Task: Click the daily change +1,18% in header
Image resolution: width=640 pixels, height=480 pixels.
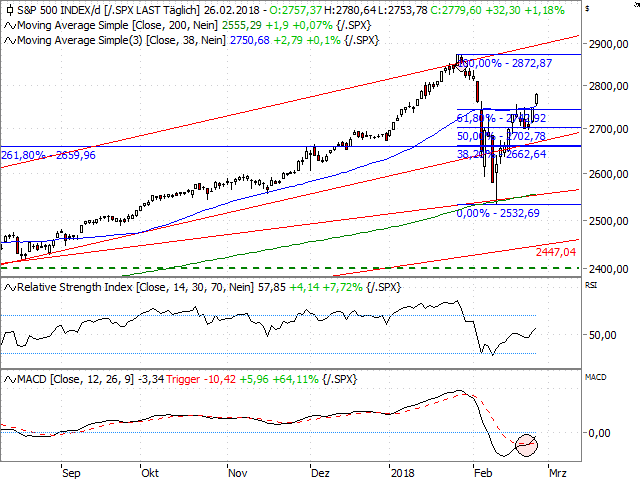Action: [544, 10]
